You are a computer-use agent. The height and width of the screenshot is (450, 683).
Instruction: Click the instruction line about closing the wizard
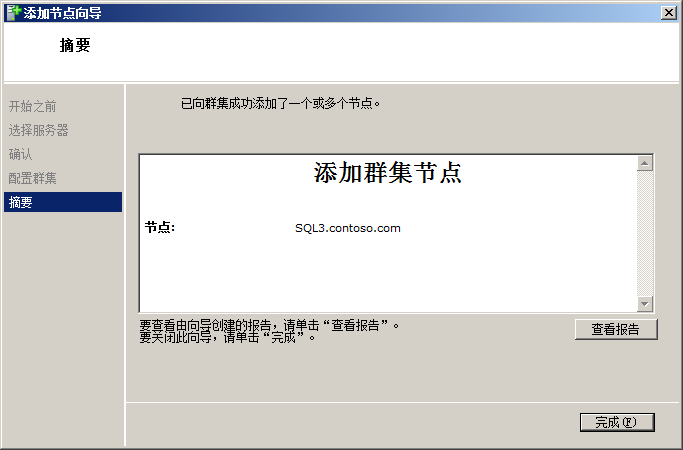[228, 337]
